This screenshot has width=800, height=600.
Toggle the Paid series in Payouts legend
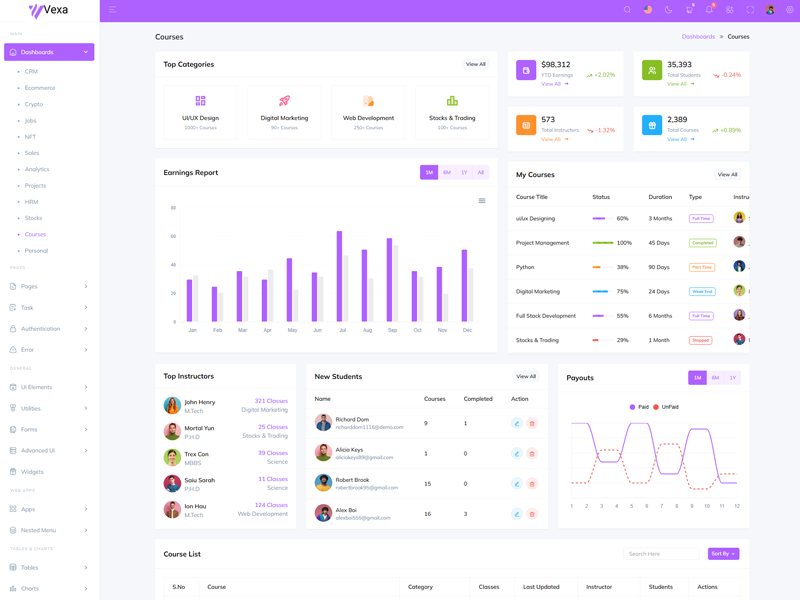(x=639, y=407)
